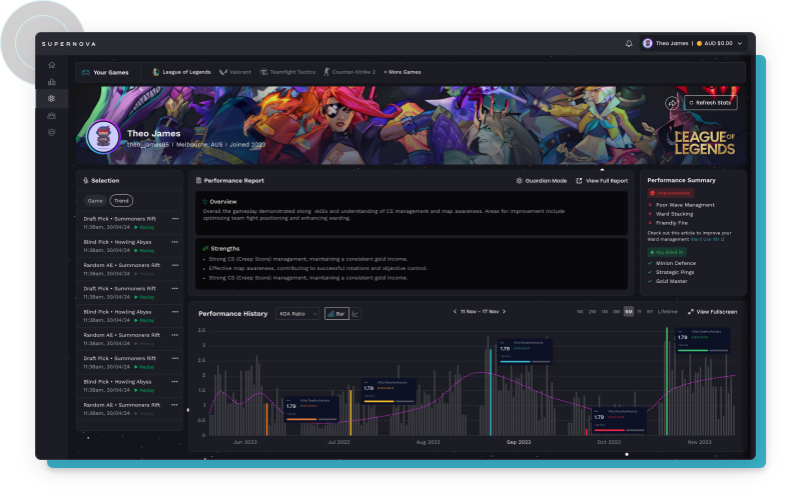Set history range to 2W
796x504 pixels.
click(592, 312)
